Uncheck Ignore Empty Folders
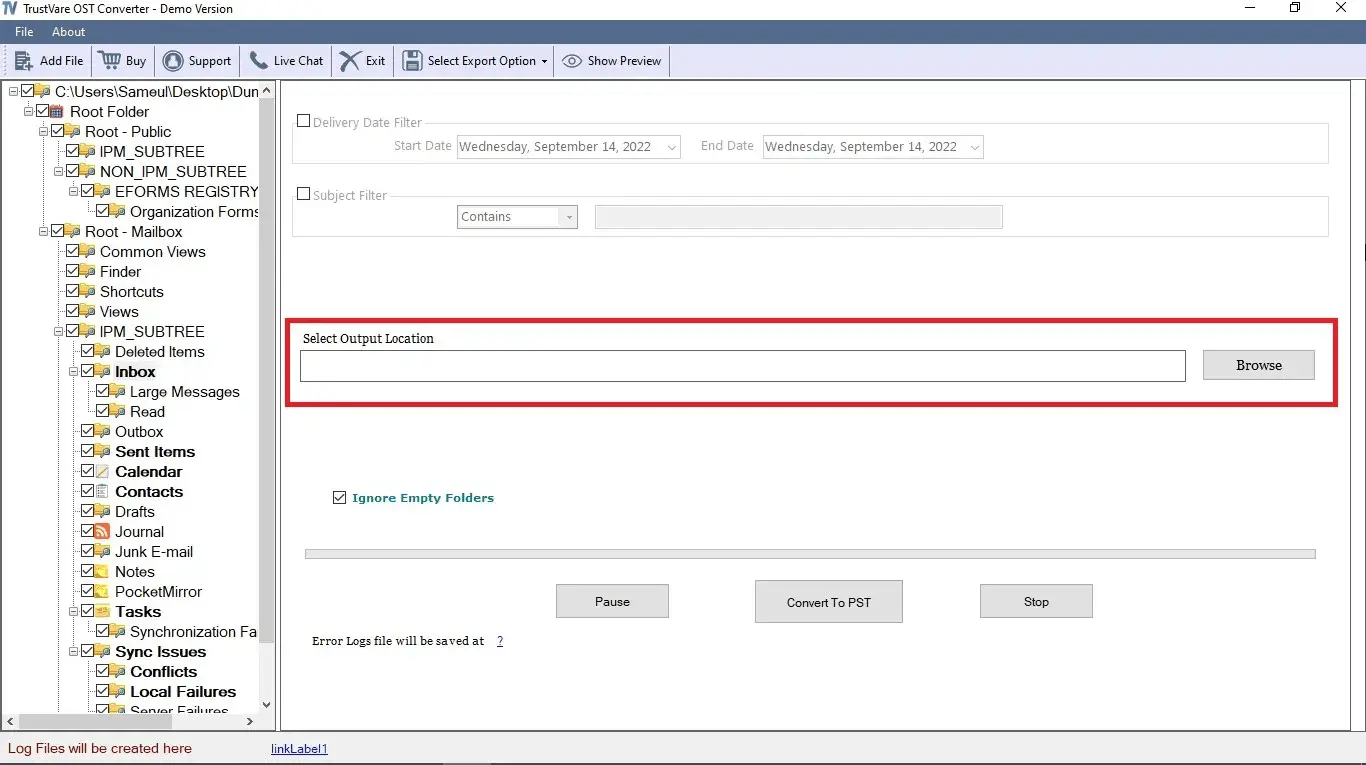This screenshot has height=765, width=1366. click(340, 497)
